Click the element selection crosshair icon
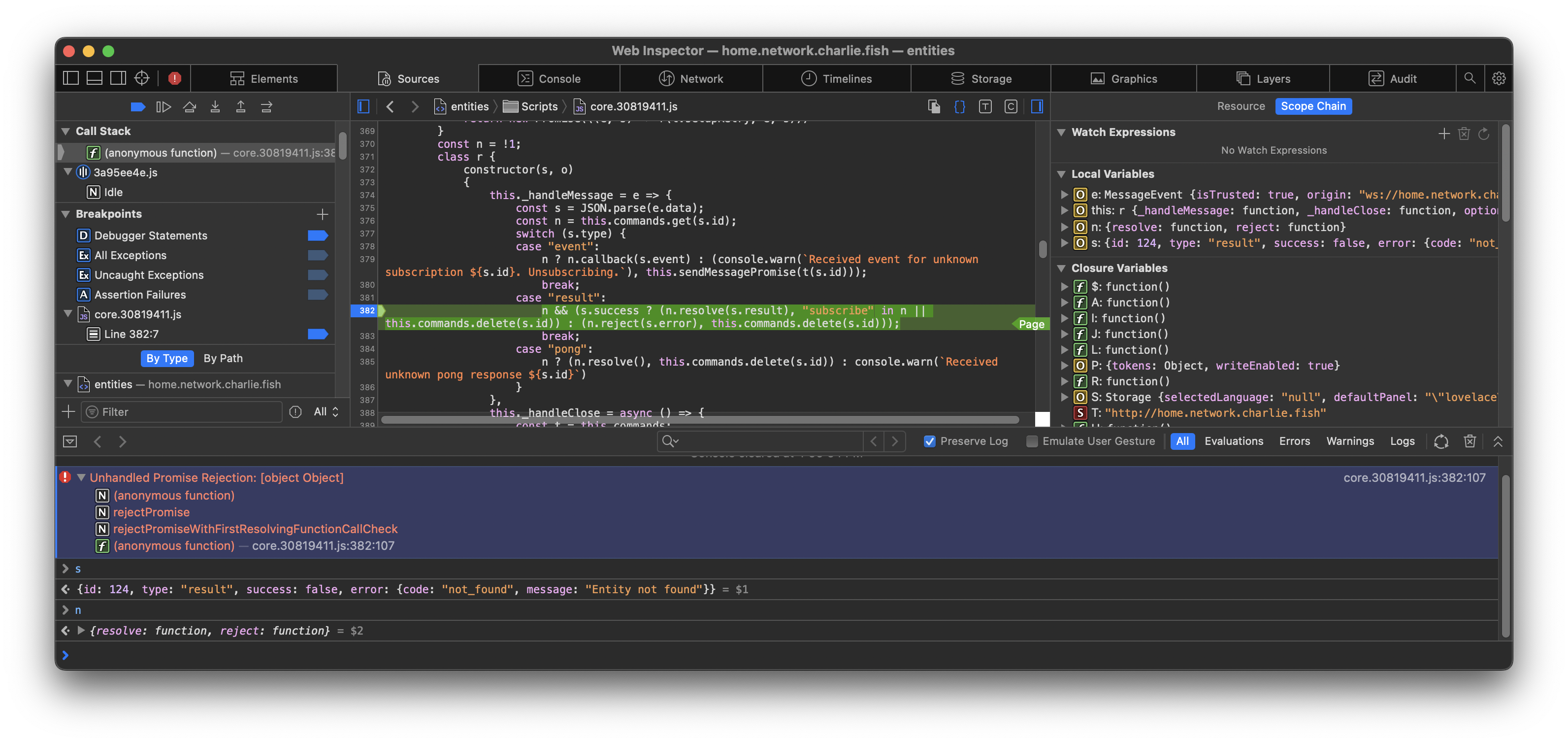This screenshot has height=743, width=1568. [142, 78]
